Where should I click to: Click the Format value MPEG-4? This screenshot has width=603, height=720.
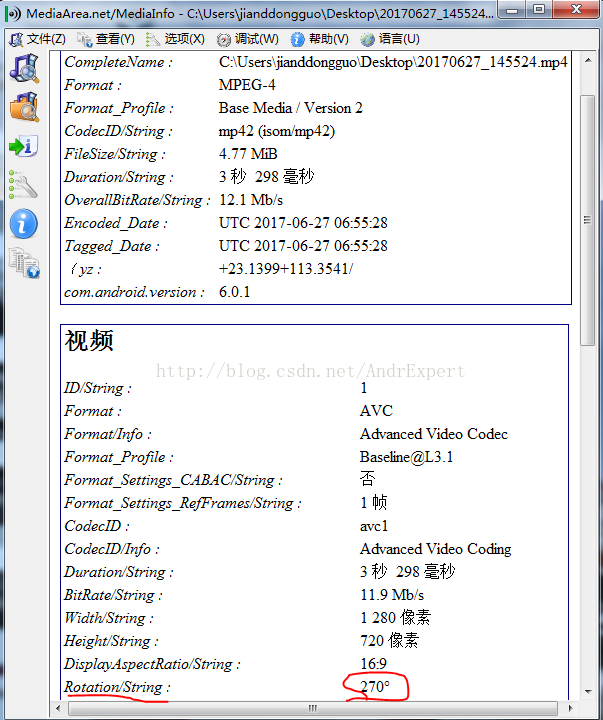point(247,85)
